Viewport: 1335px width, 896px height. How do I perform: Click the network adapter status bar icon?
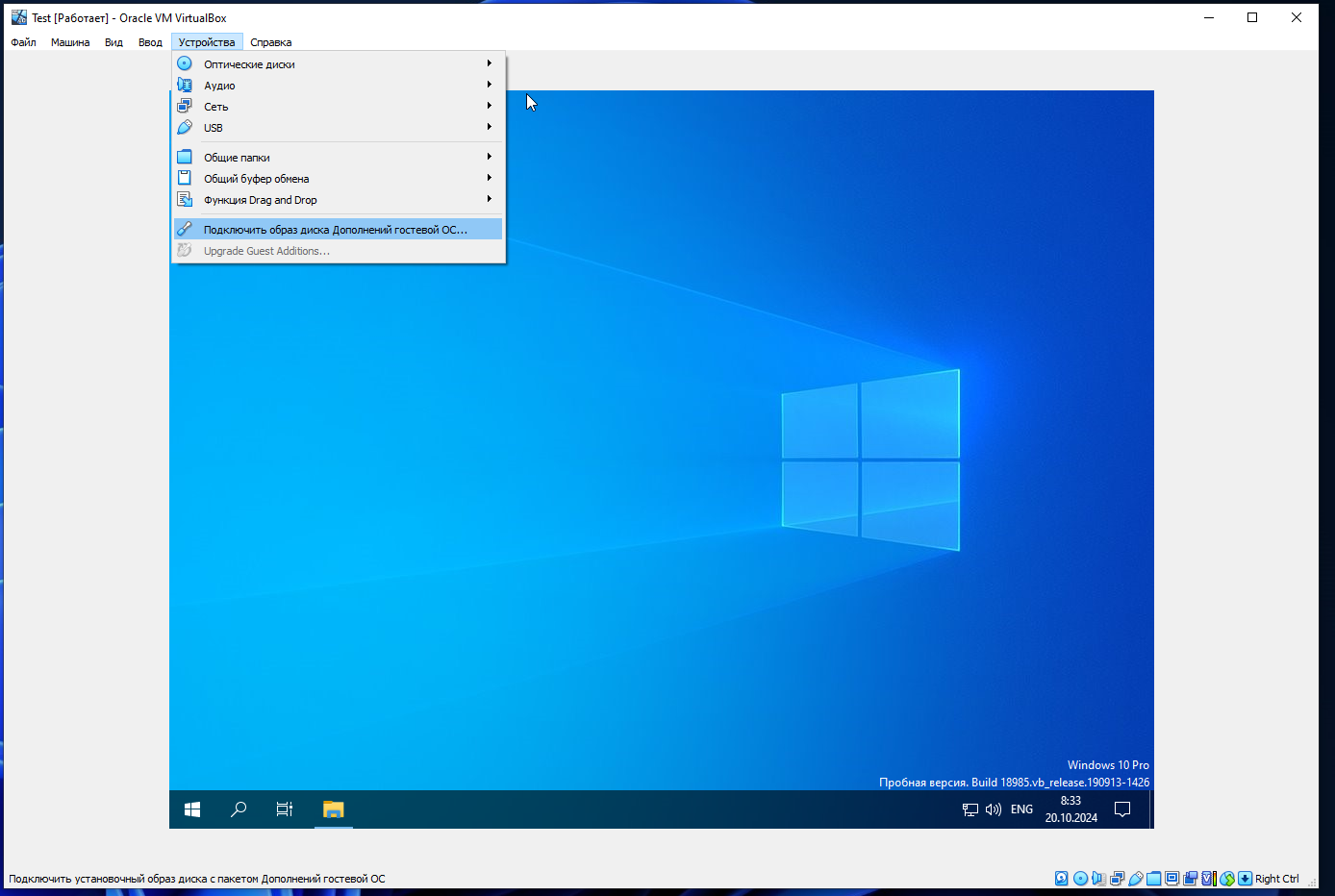pos(1117,879)
